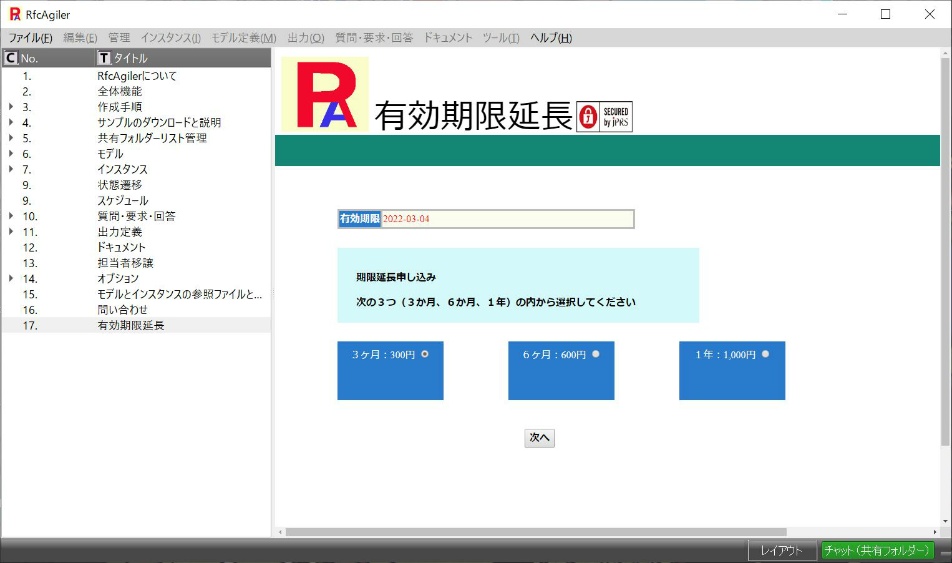Click the horizontal scrollbar of content pane
The image size is (952, 563).
536,532
